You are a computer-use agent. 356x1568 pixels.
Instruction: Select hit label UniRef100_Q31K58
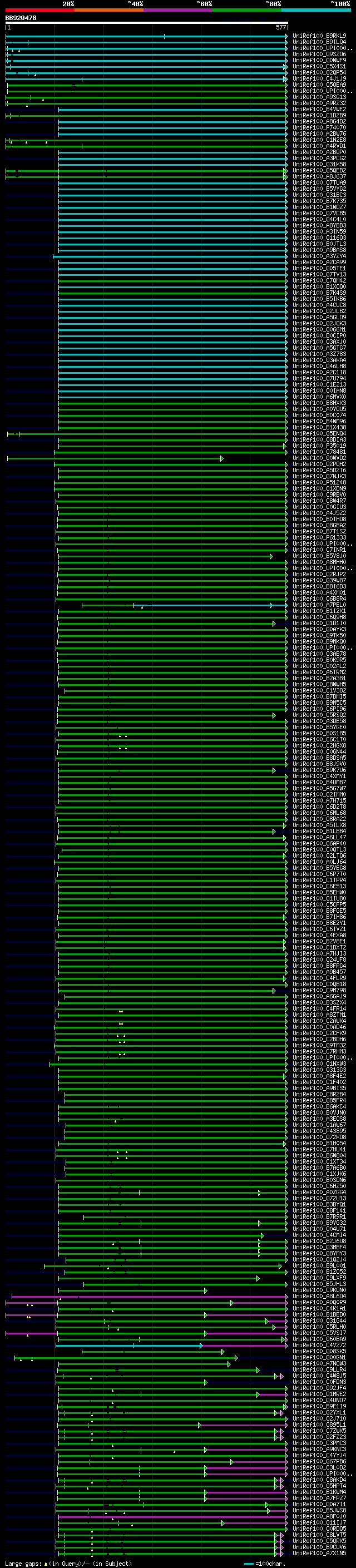pos(319,164)
